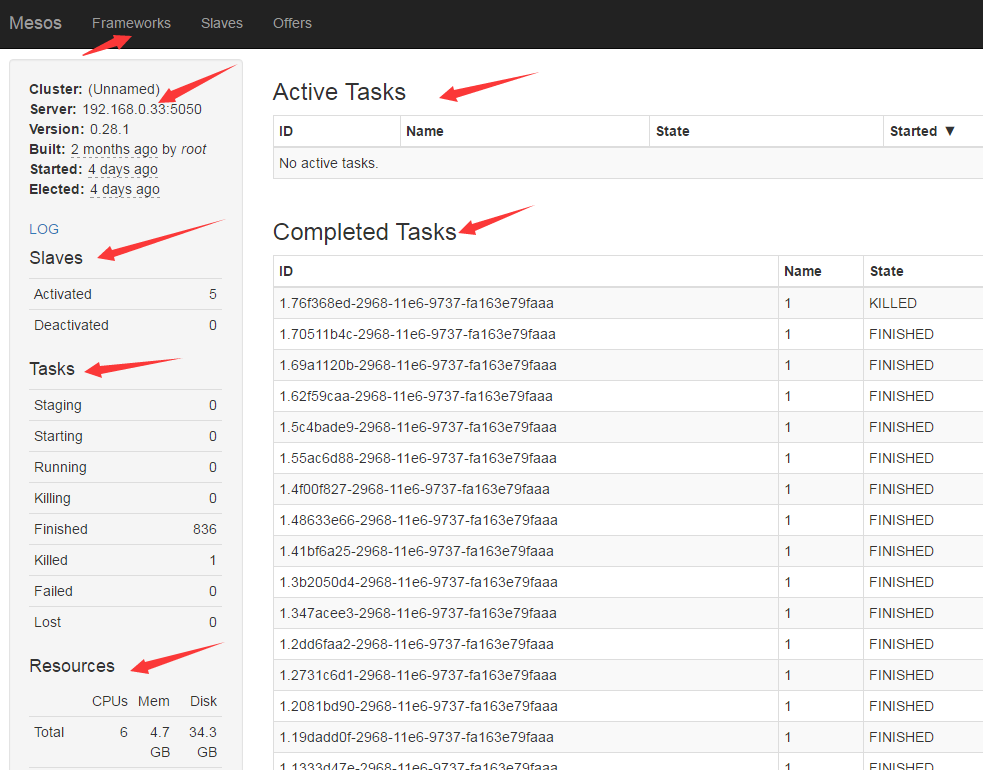
Task: Open the Frameworks tab in navbar
Action: tap(131, 23)
